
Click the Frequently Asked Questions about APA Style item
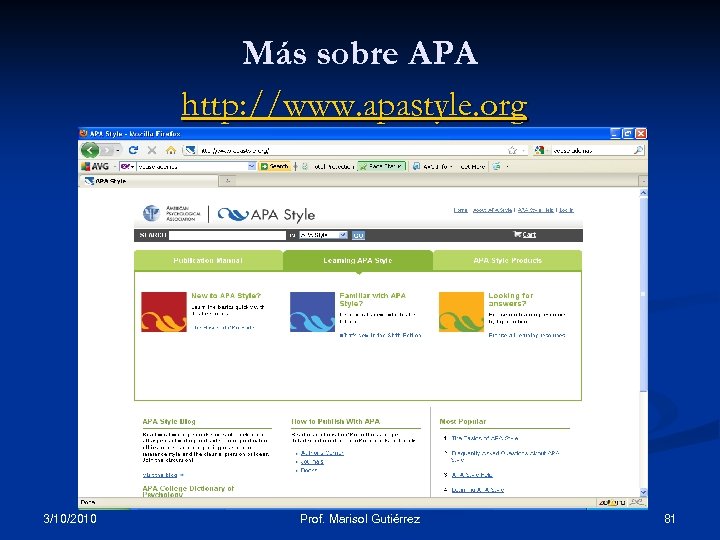coord(505,456)
